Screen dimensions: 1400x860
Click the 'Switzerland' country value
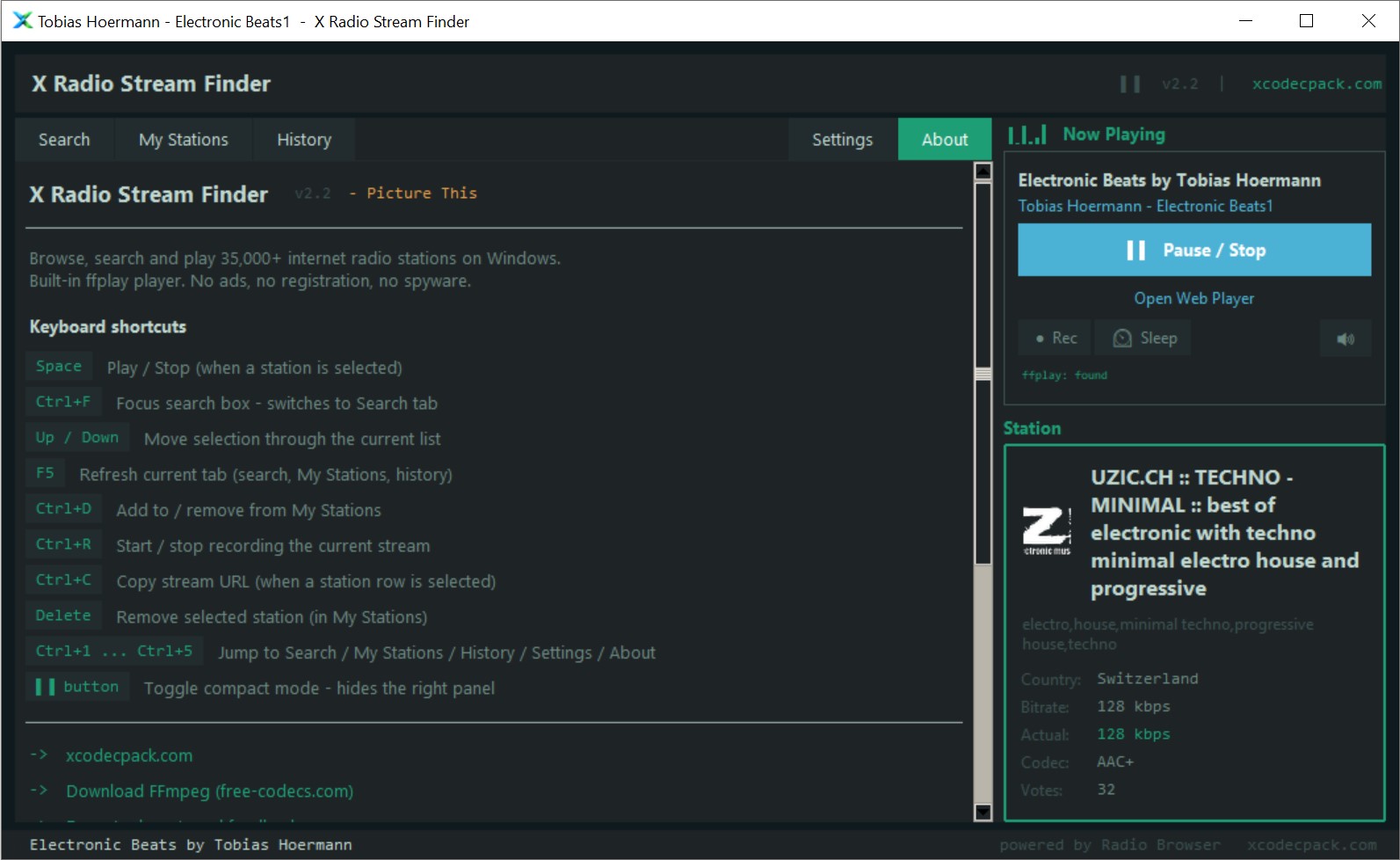1147,679
